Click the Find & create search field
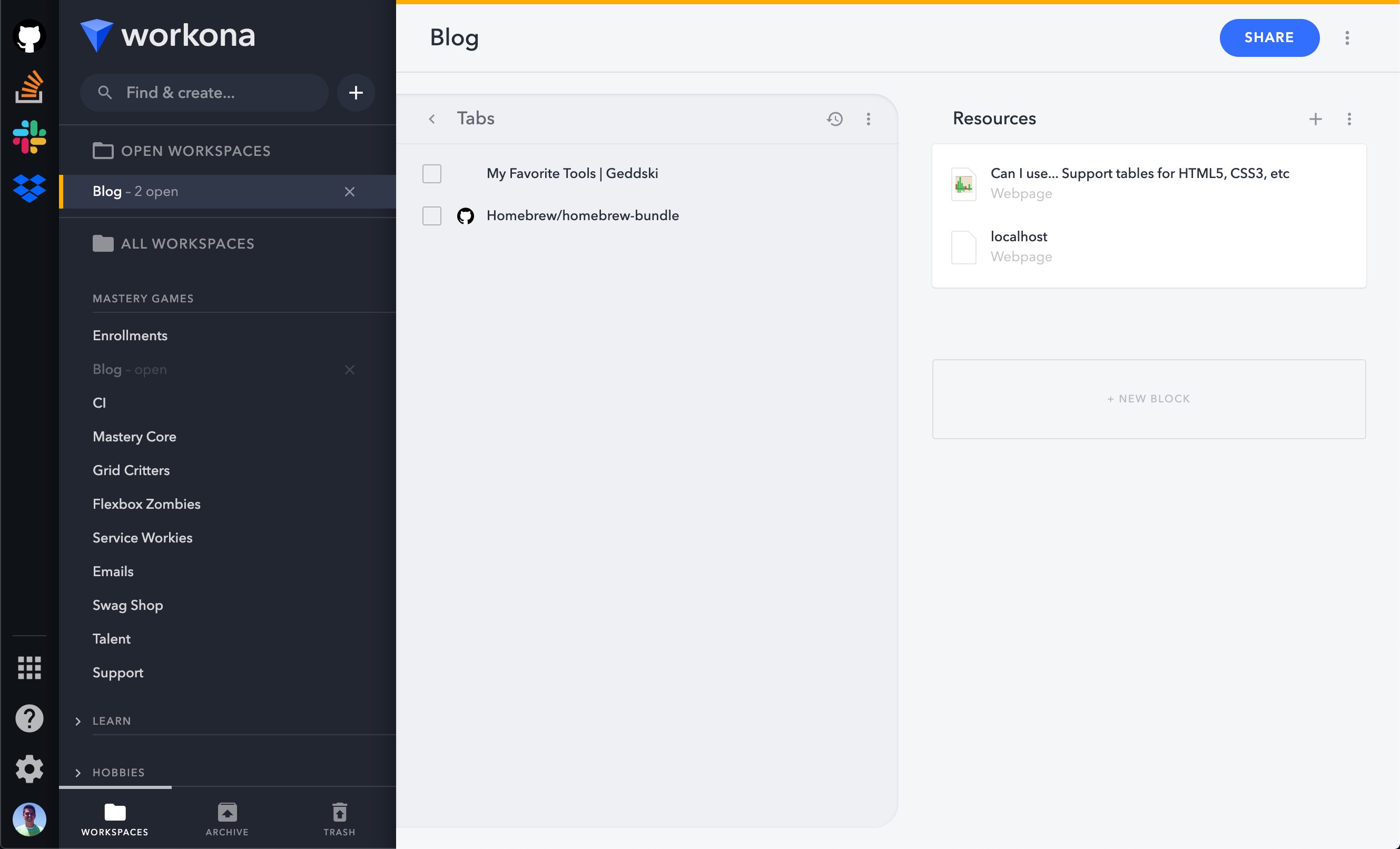 (x=204, y=93)
